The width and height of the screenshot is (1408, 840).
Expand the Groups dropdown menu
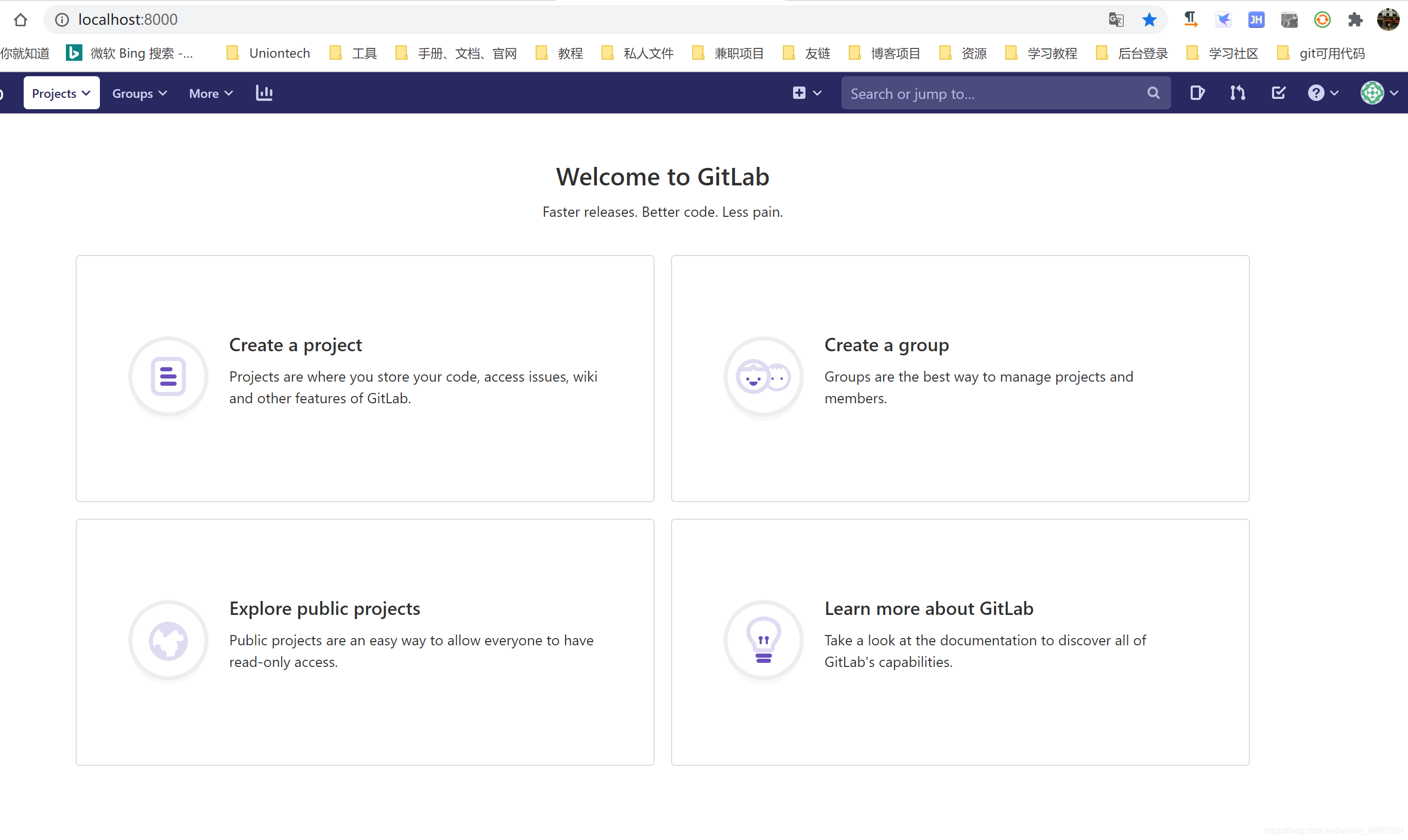138,93
